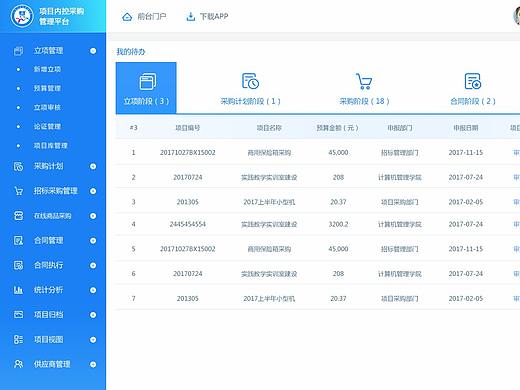This screenshot has height=390, width=520.
Task: Click the 申报部门 column header
Action: pyautogui.click(x=400, y=128)
